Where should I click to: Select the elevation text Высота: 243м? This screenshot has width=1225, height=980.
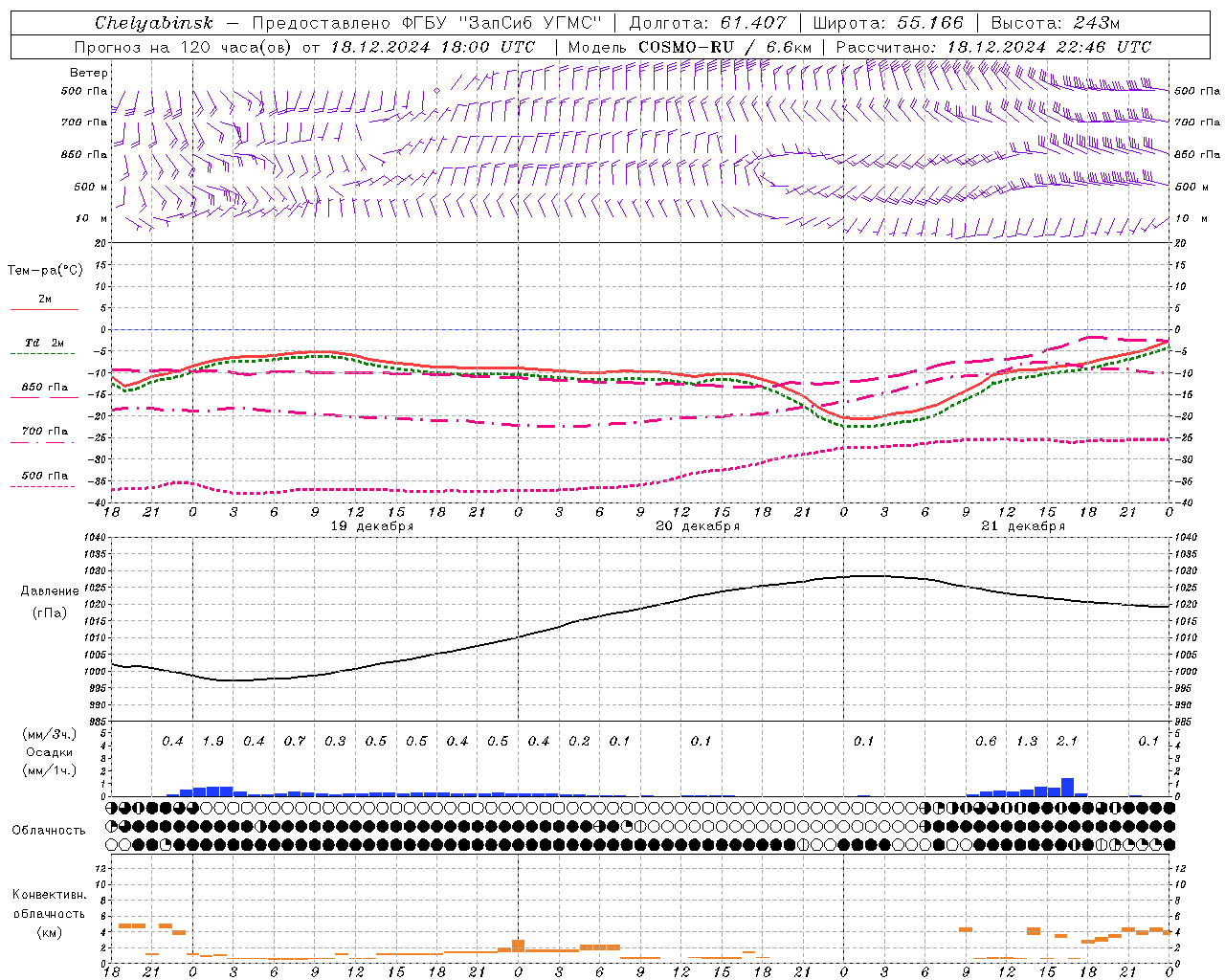click(1055, 23)
